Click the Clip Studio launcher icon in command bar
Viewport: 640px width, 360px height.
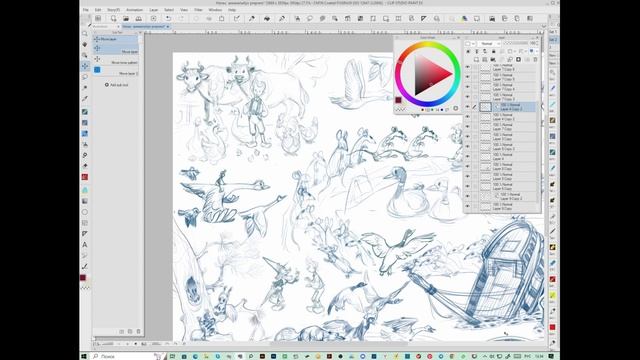pos(98,18)
